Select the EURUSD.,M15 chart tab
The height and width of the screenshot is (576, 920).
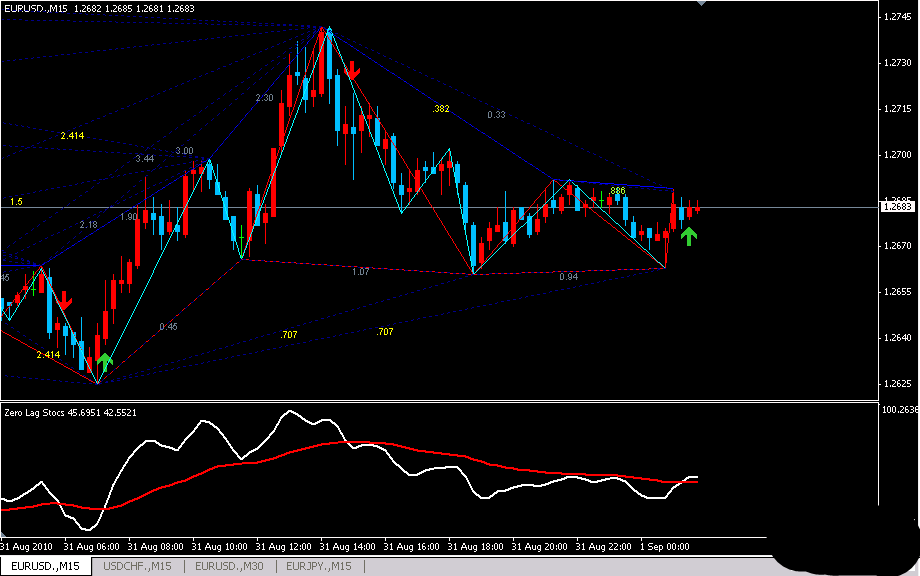pyautogui.click(x=45, y=567)
